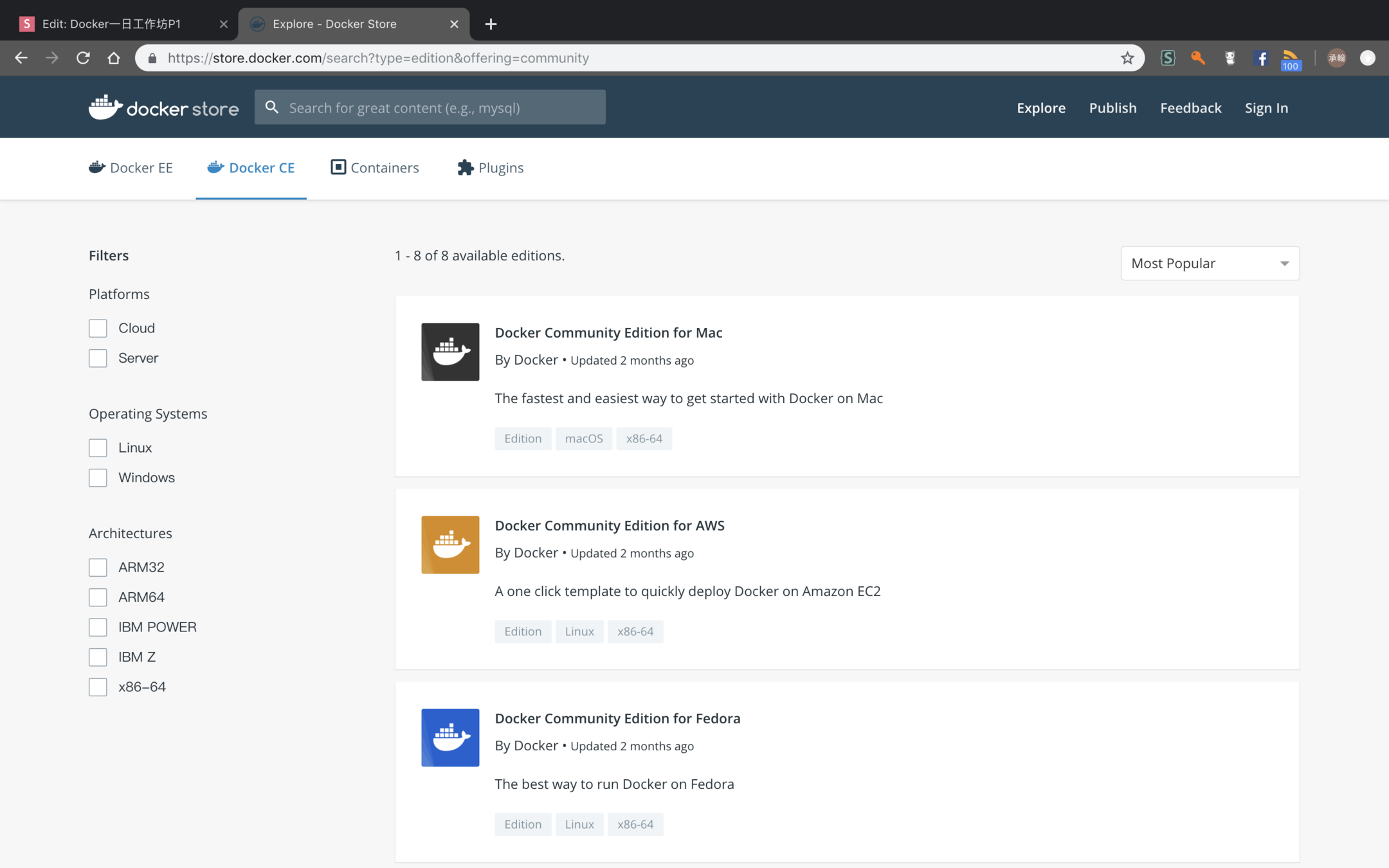Open the Docker for Mac black logo thumbnail
This screenshot has height=868, width=1389.
point(450,352)
